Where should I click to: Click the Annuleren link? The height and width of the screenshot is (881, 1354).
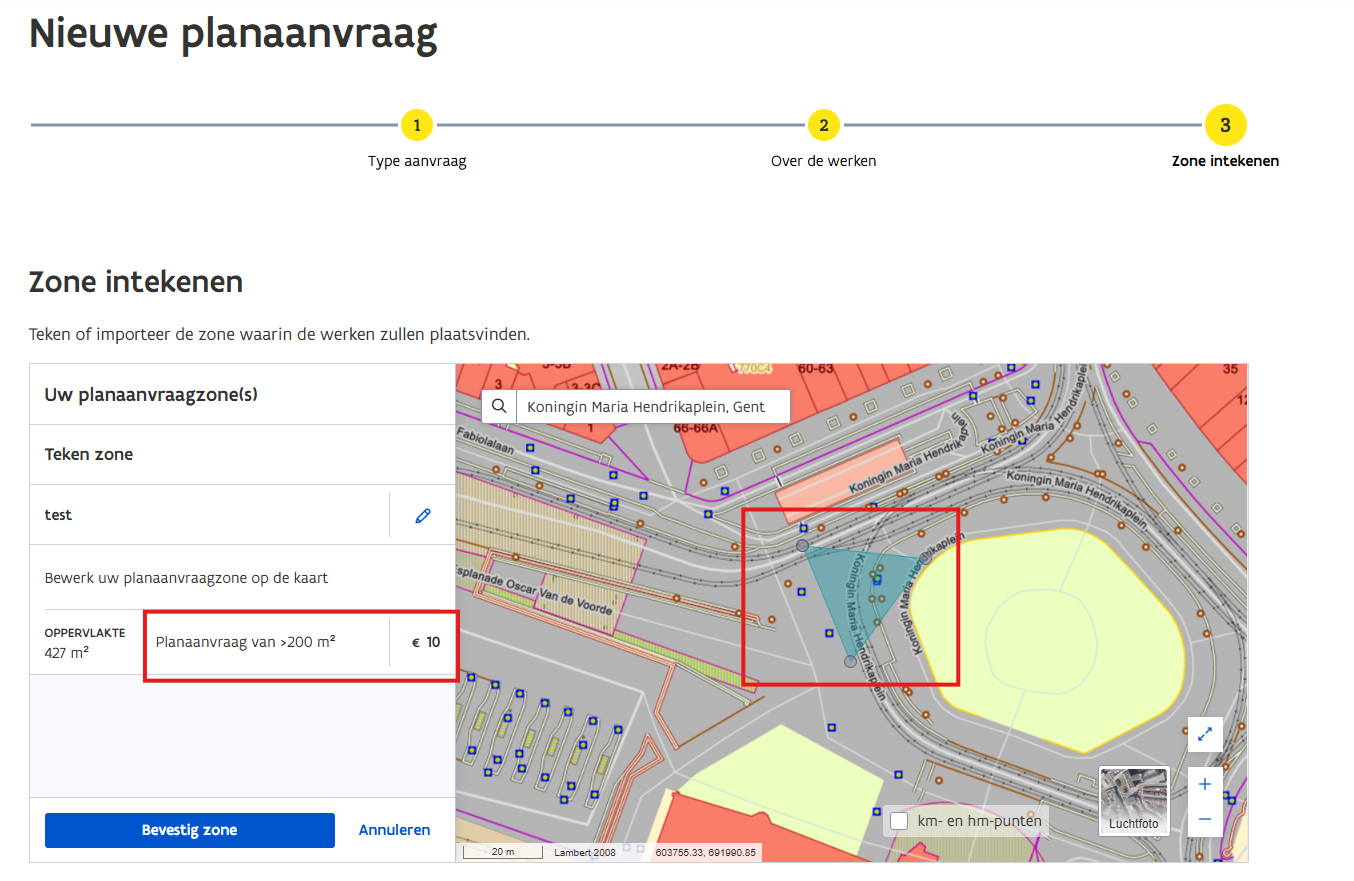tap(394, 830)
